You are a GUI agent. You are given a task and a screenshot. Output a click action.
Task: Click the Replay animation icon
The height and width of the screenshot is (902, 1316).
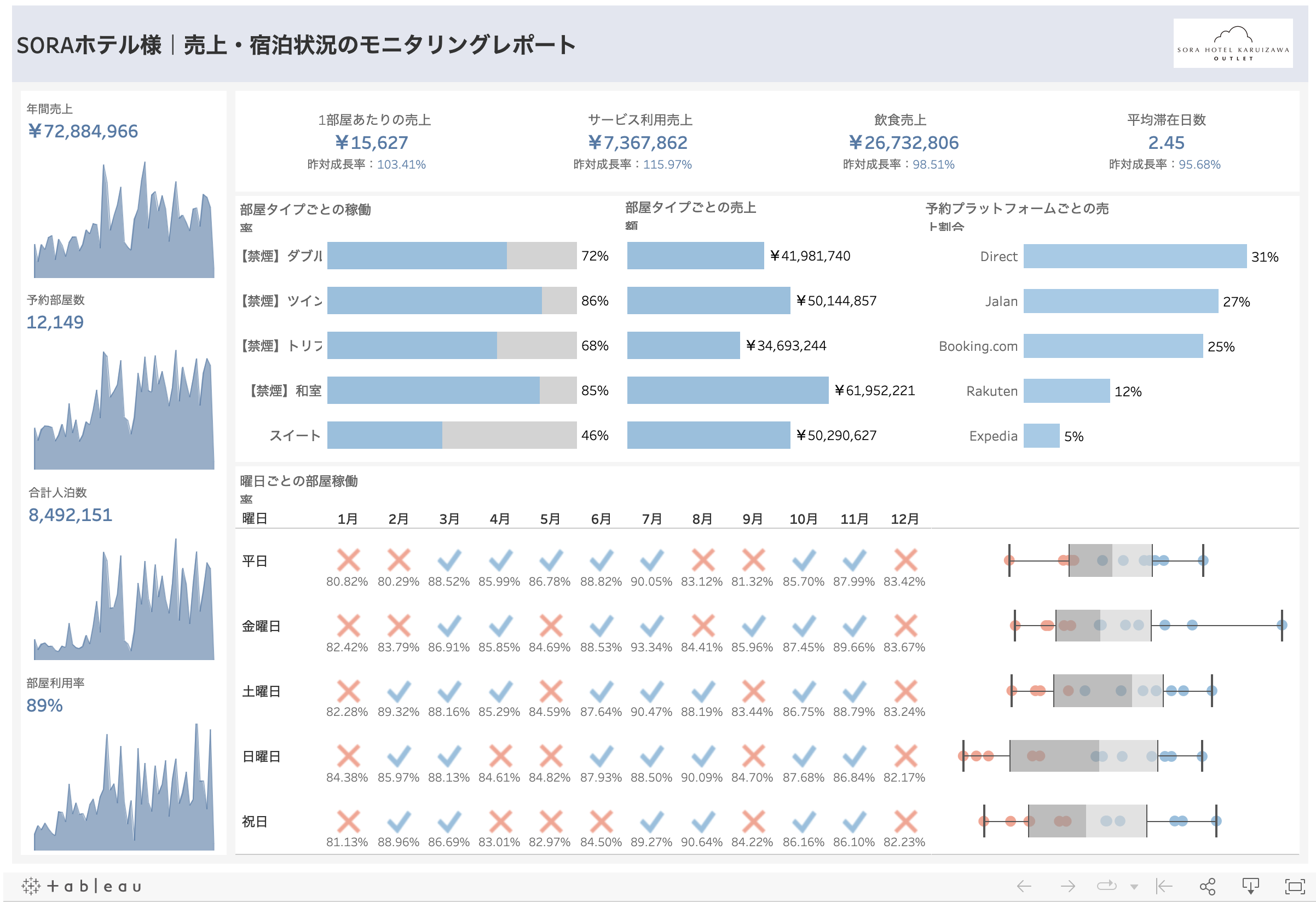pyautogui.click(x=1106, y=886)
